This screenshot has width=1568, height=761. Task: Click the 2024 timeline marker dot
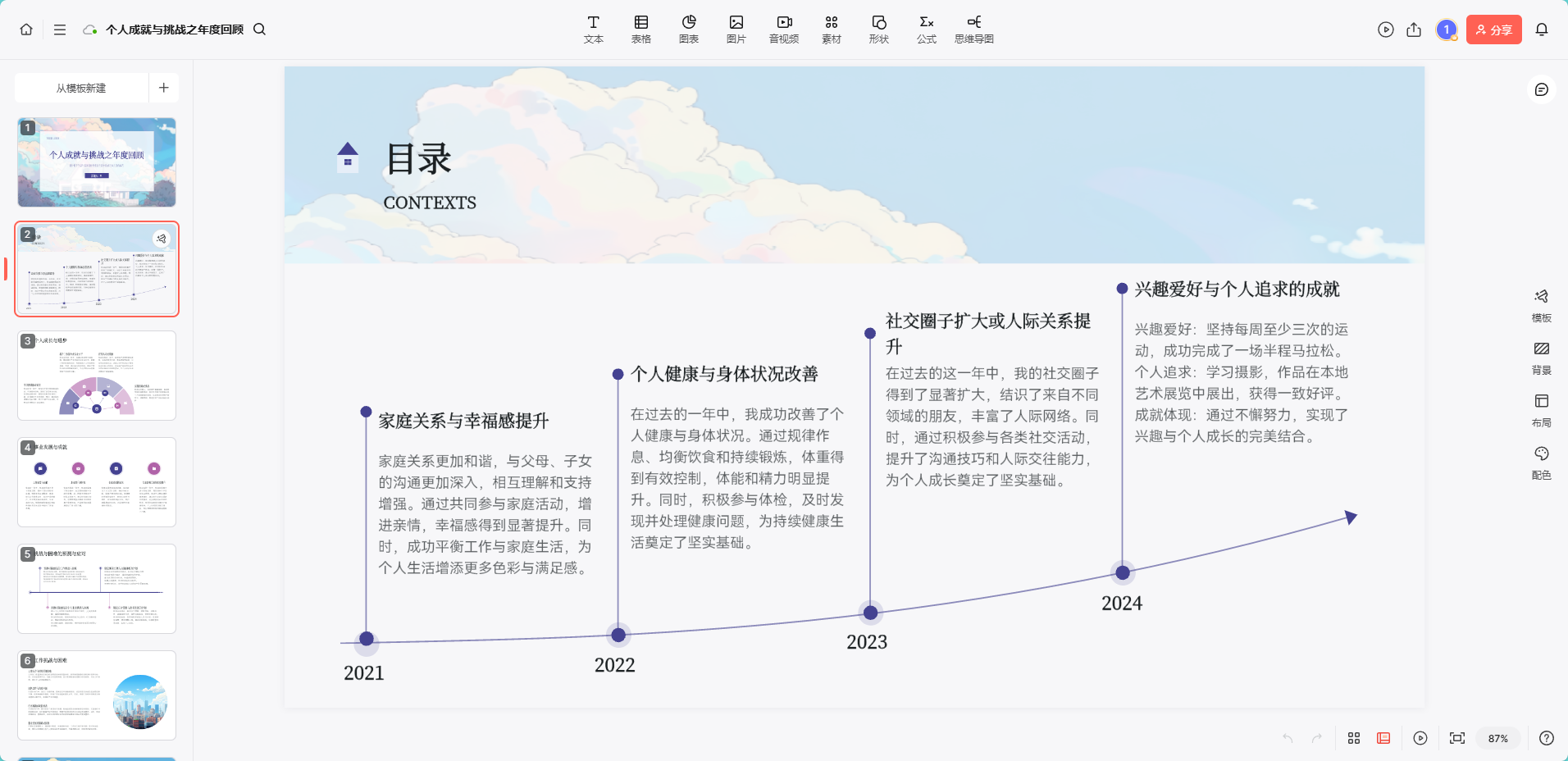pos(1123,572)
